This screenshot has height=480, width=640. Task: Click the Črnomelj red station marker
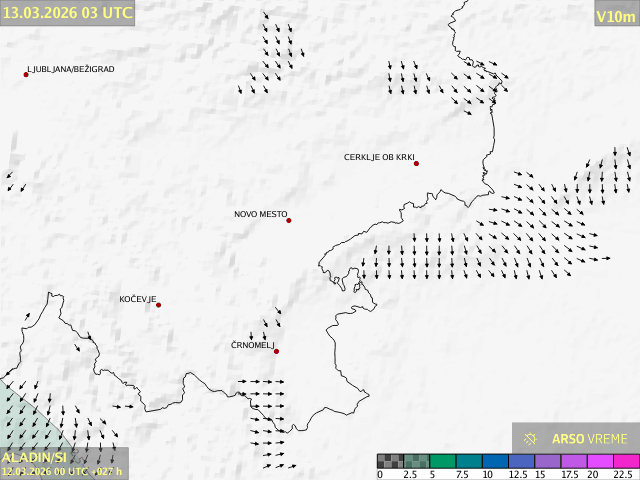coord(276,351)
